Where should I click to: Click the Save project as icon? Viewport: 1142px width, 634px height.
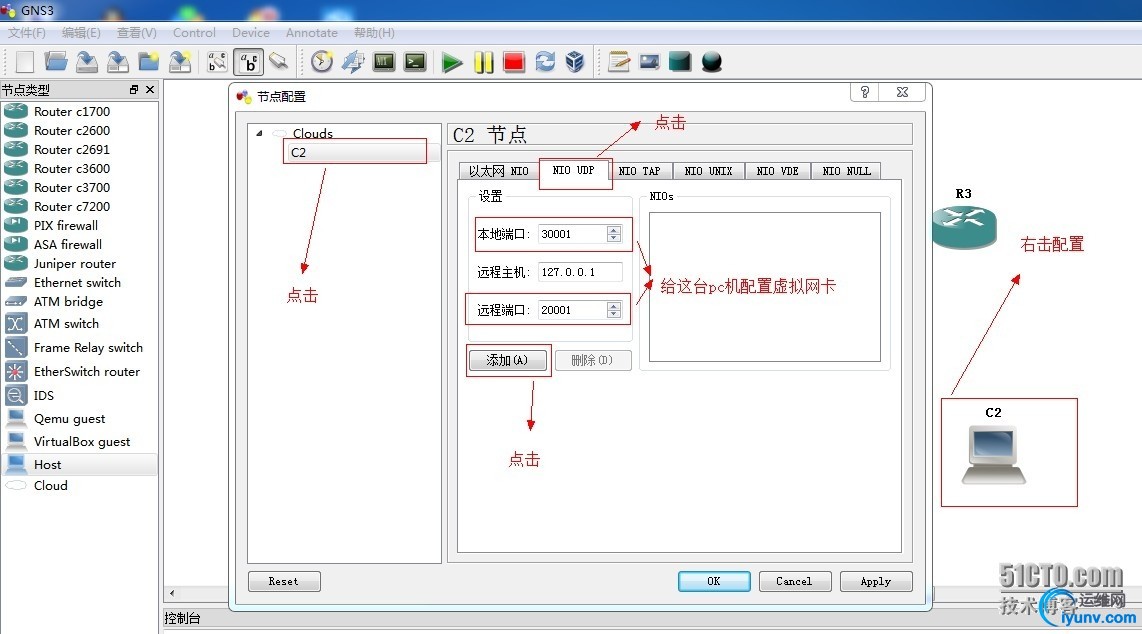point(117,62)
